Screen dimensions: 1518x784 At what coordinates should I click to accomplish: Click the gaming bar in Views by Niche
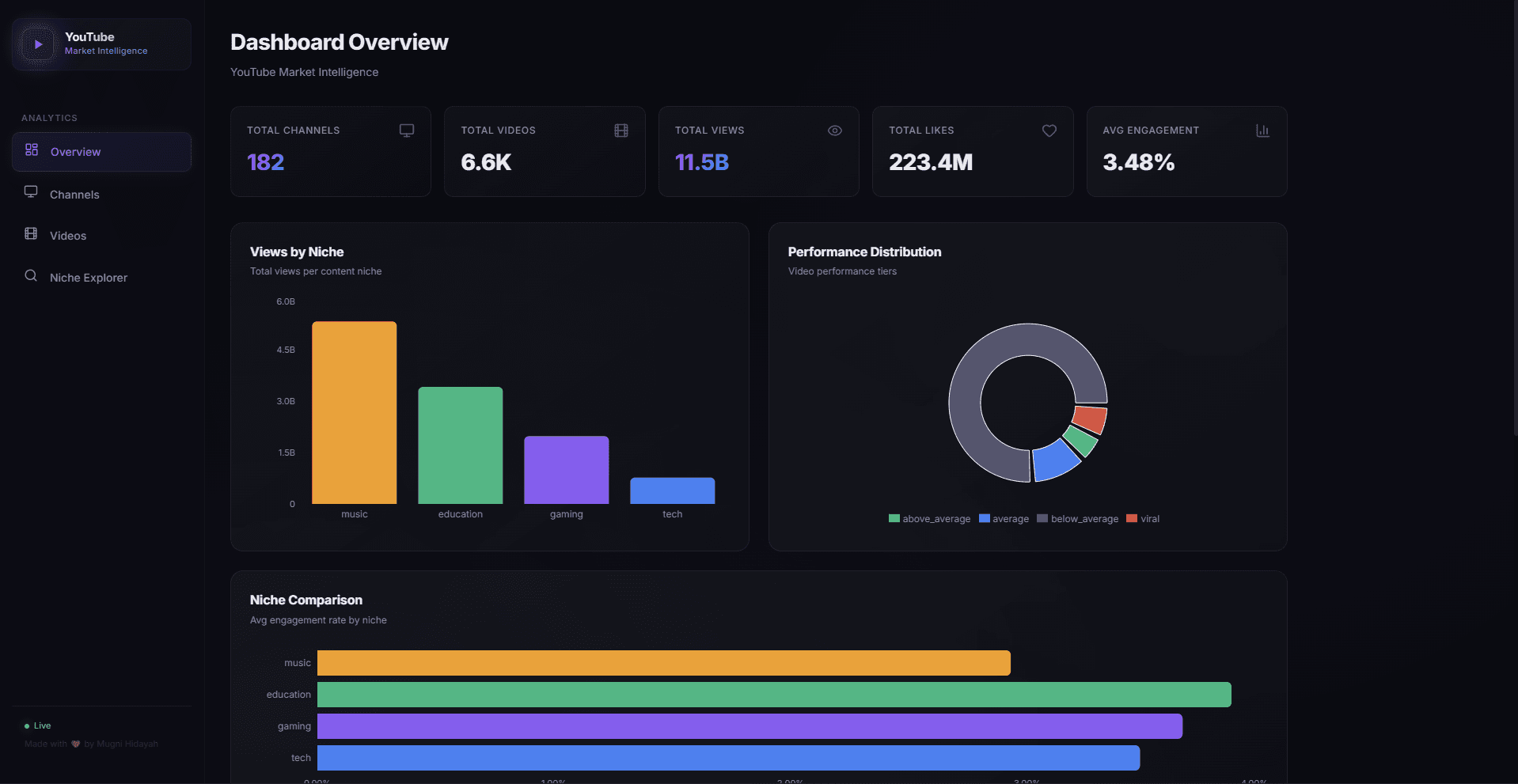(567, 470)
